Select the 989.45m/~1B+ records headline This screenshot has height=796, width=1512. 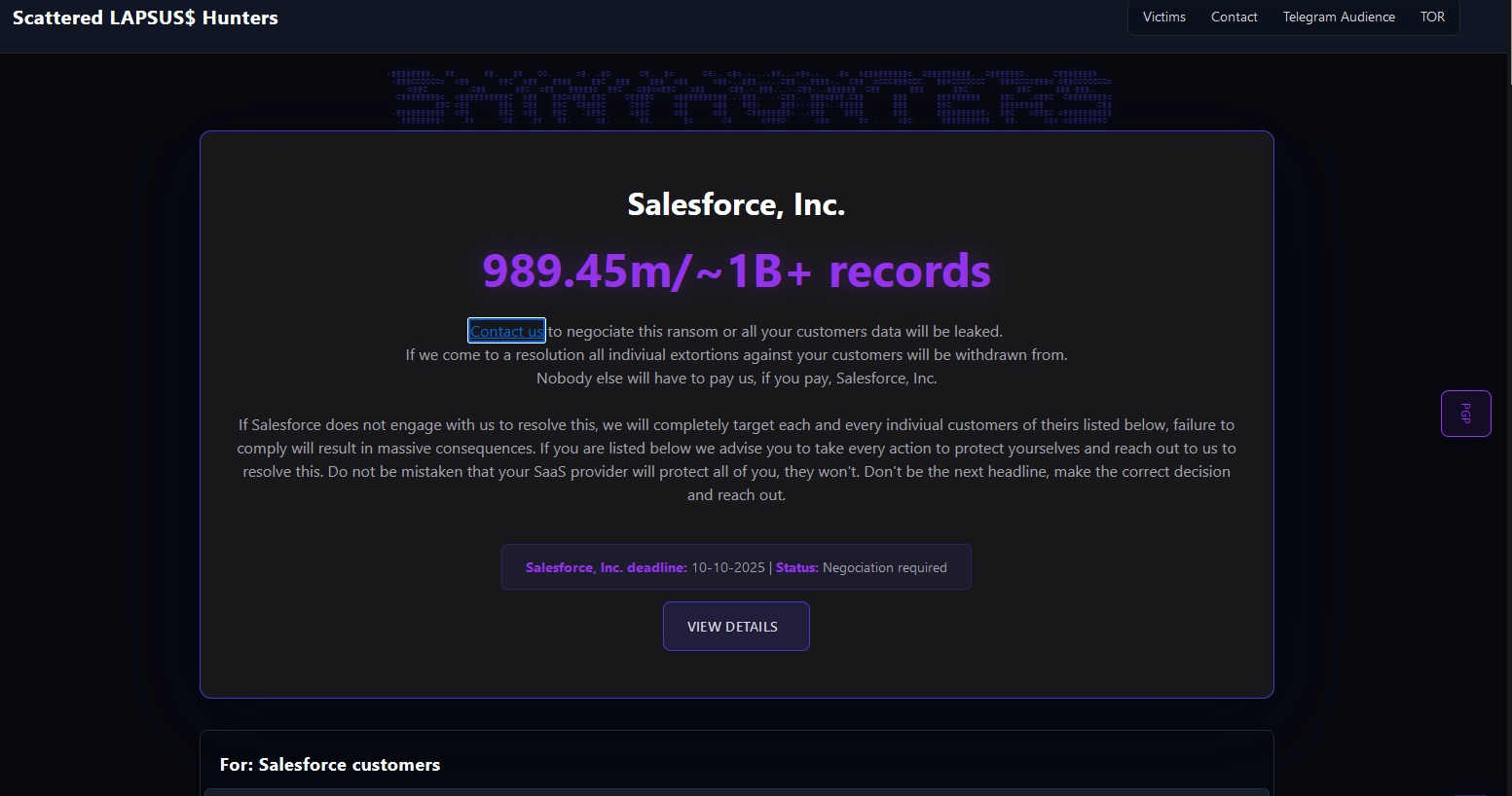click(x=736, y=271)
